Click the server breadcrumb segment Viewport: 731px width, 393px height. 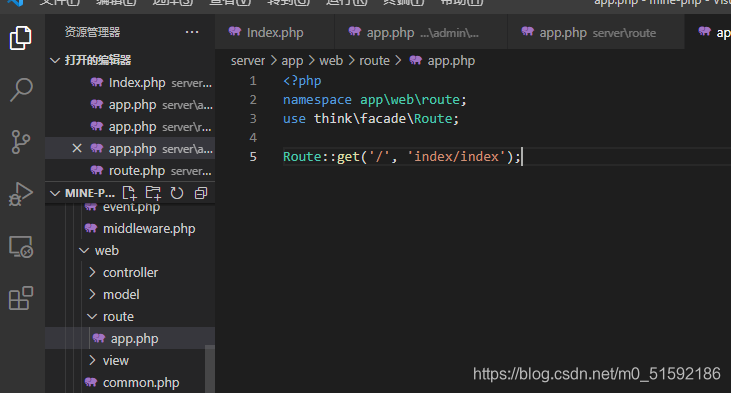(248, 61)
